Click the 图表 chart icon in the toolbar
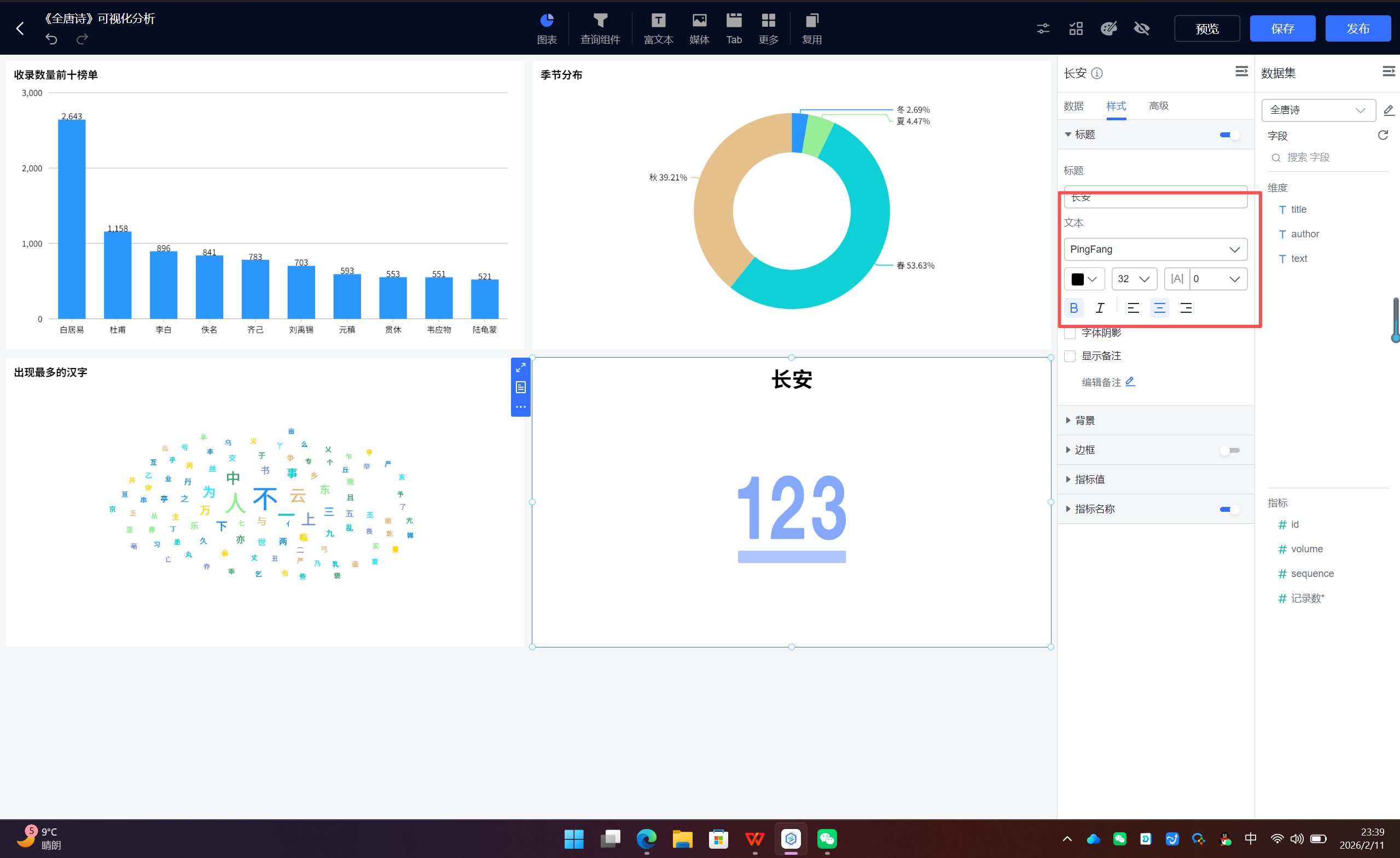The image size is (1400, 858). (547, 27)
